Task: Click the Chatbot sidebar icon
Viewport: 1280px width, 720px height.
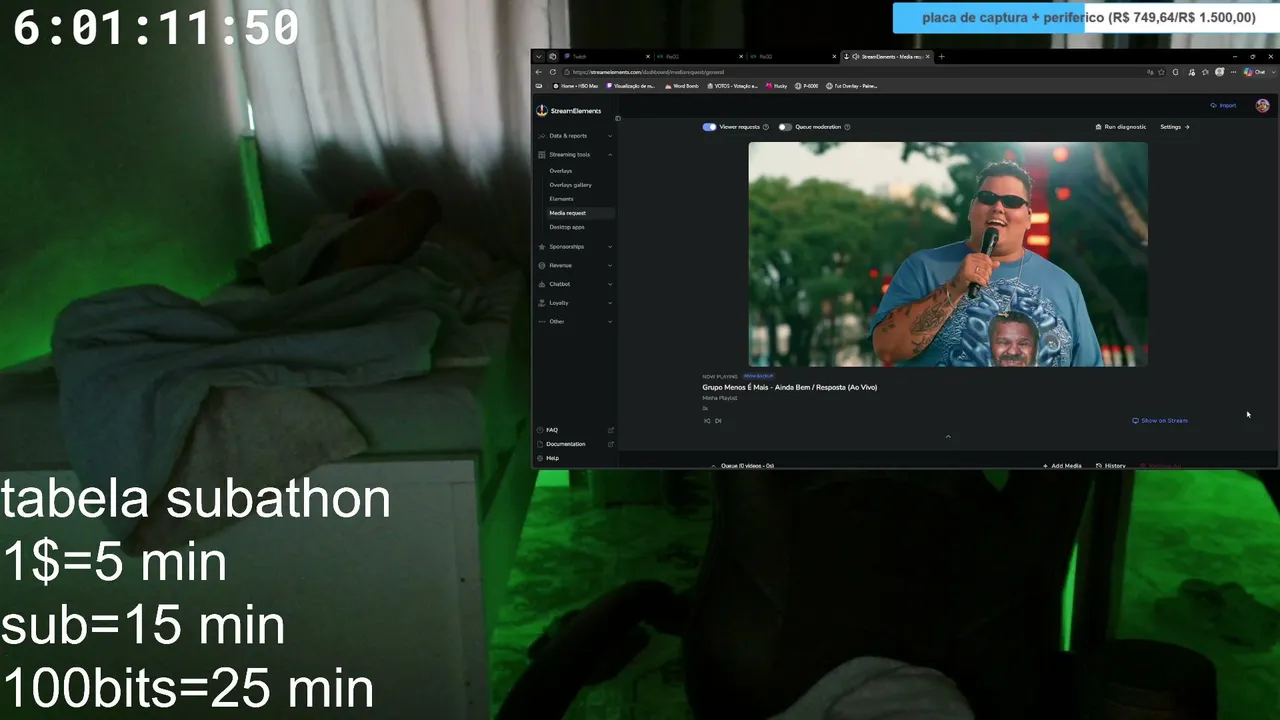Action: coord(542,284)
